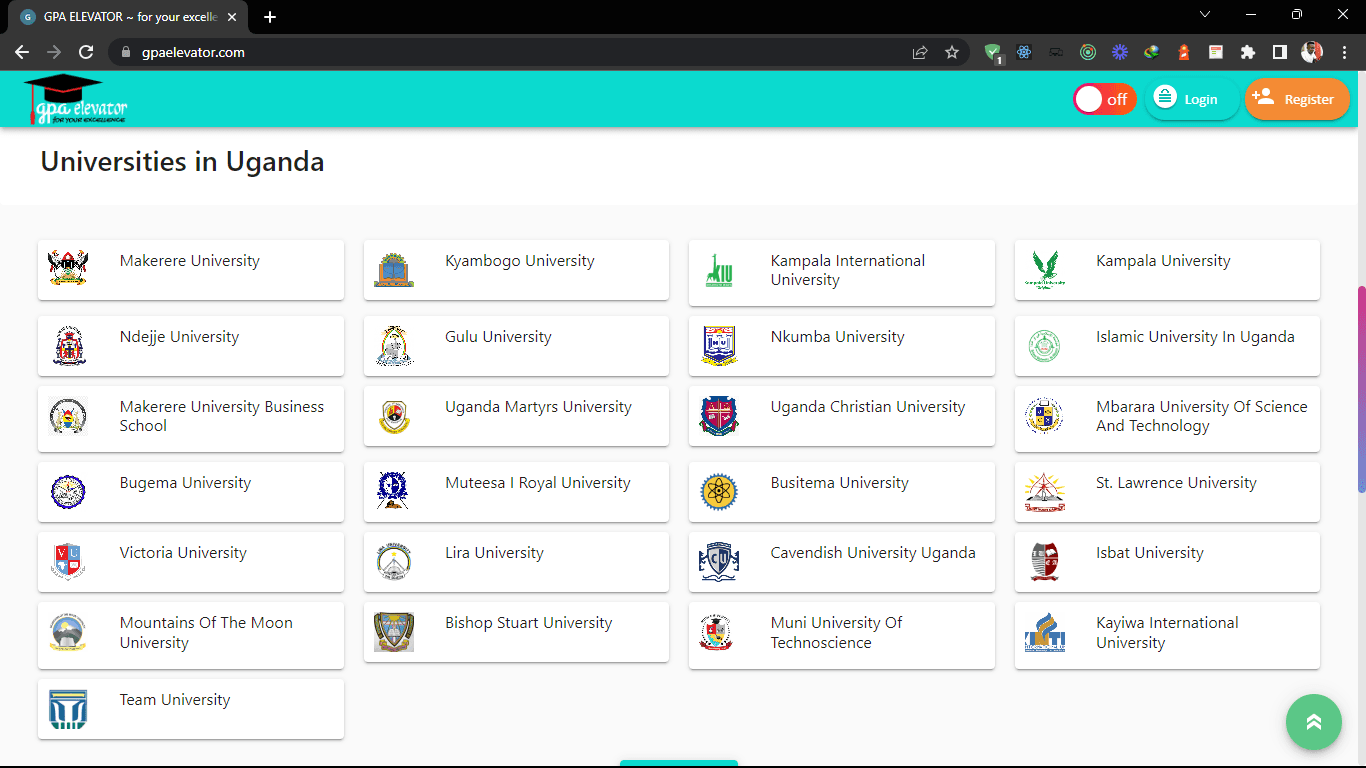
Task: Click the scroll-to-top double chevron button
Action: click(x=1313, y=722)
